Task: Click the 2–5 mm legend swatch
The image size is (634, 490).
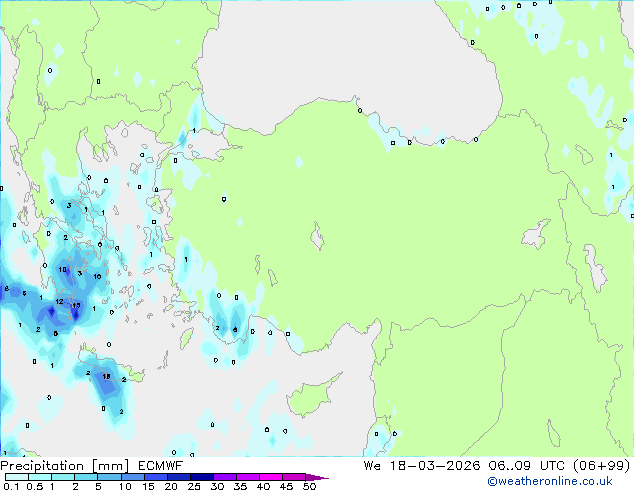Action: pos(86,477)
